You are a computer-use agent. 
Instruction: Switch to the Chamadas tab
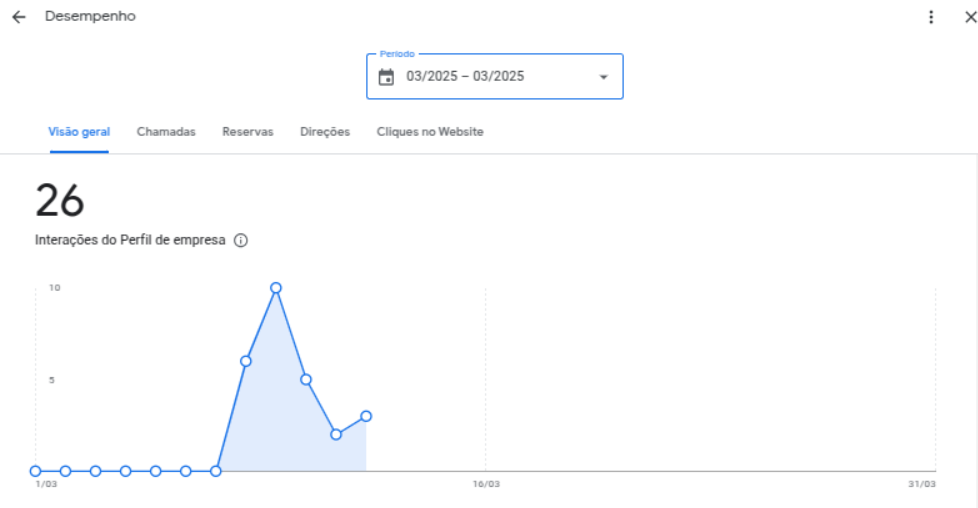point(166,132)
